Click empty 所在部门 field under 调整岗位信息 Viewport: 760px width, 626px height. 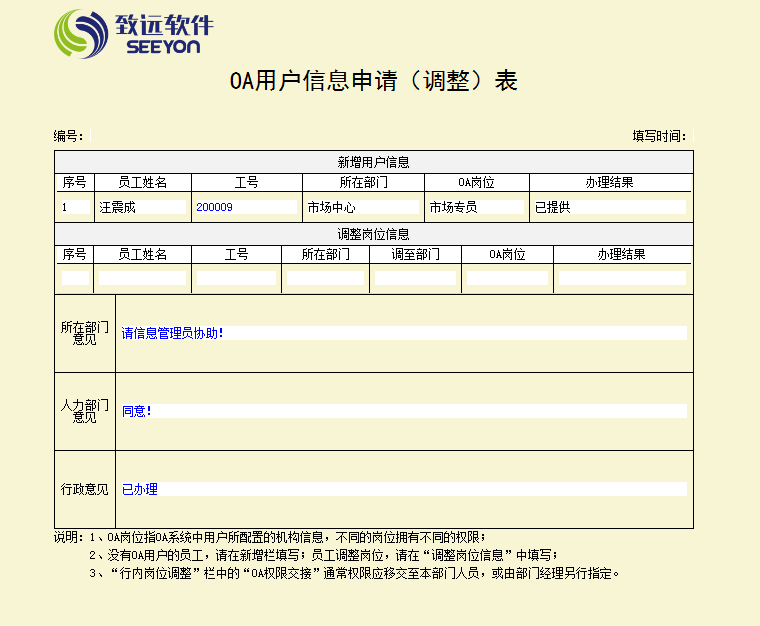[x=325, y=278]
